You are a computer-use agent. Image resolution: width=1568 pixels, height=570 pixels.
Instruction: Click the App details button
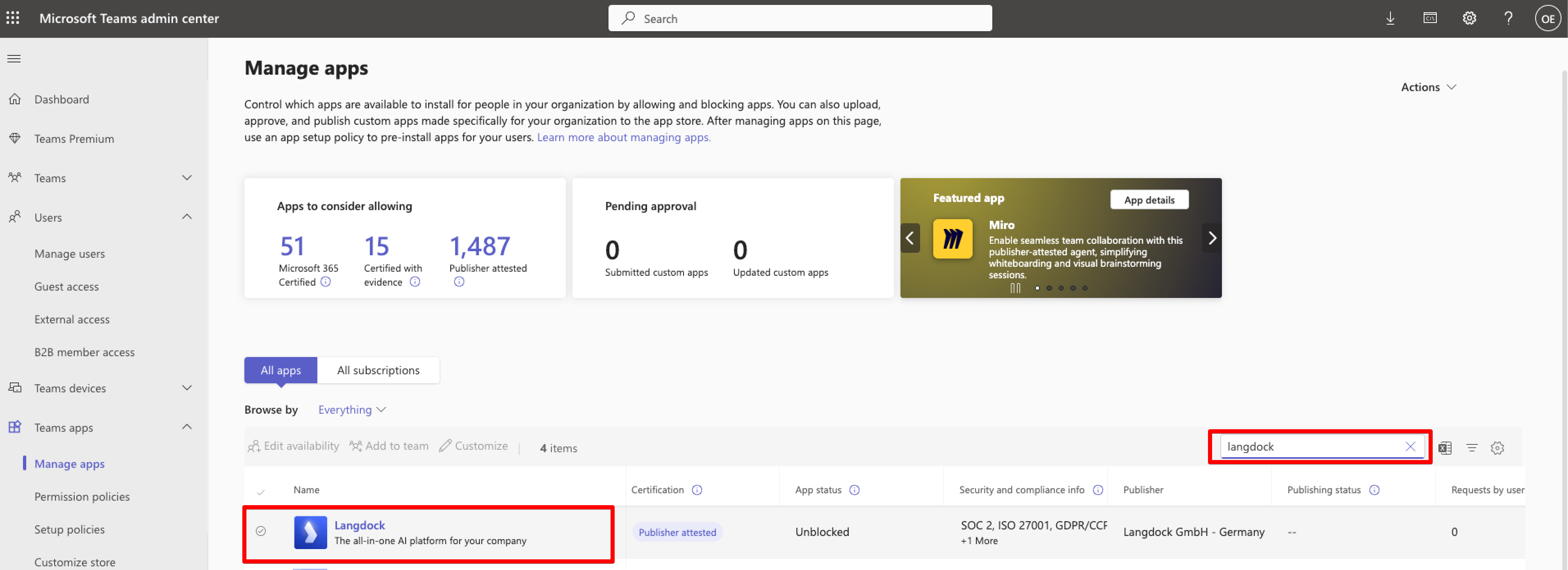1149,200
